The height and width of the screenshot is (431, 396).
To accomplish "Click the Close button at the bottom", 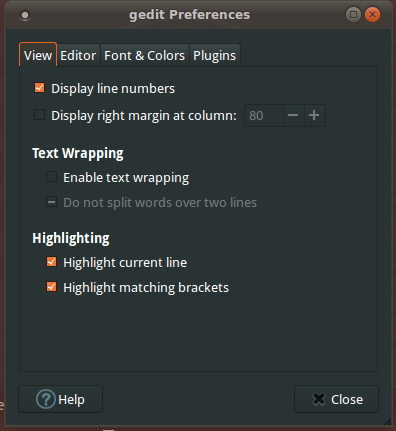I will [336, 399].
